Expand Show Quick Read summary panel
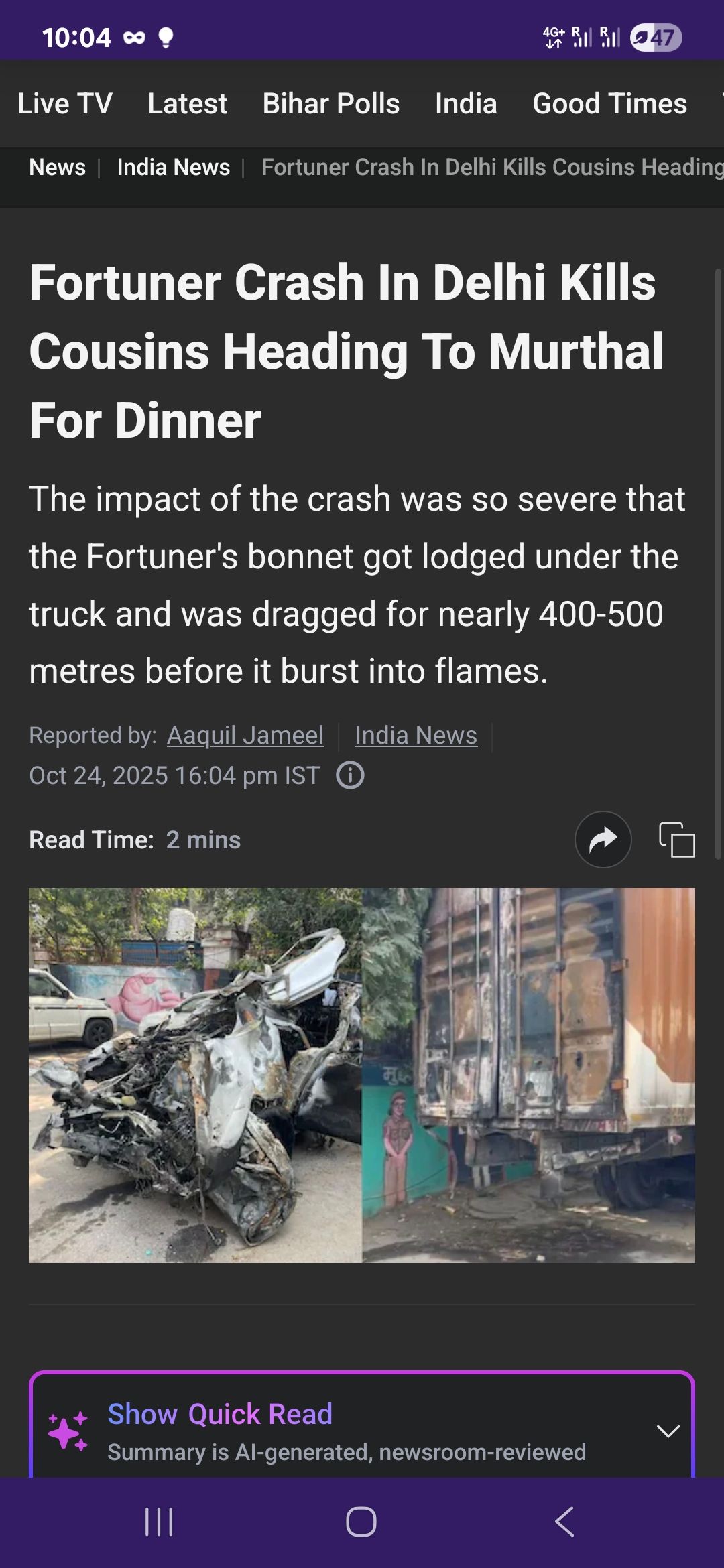 [x=362, y=1425]
